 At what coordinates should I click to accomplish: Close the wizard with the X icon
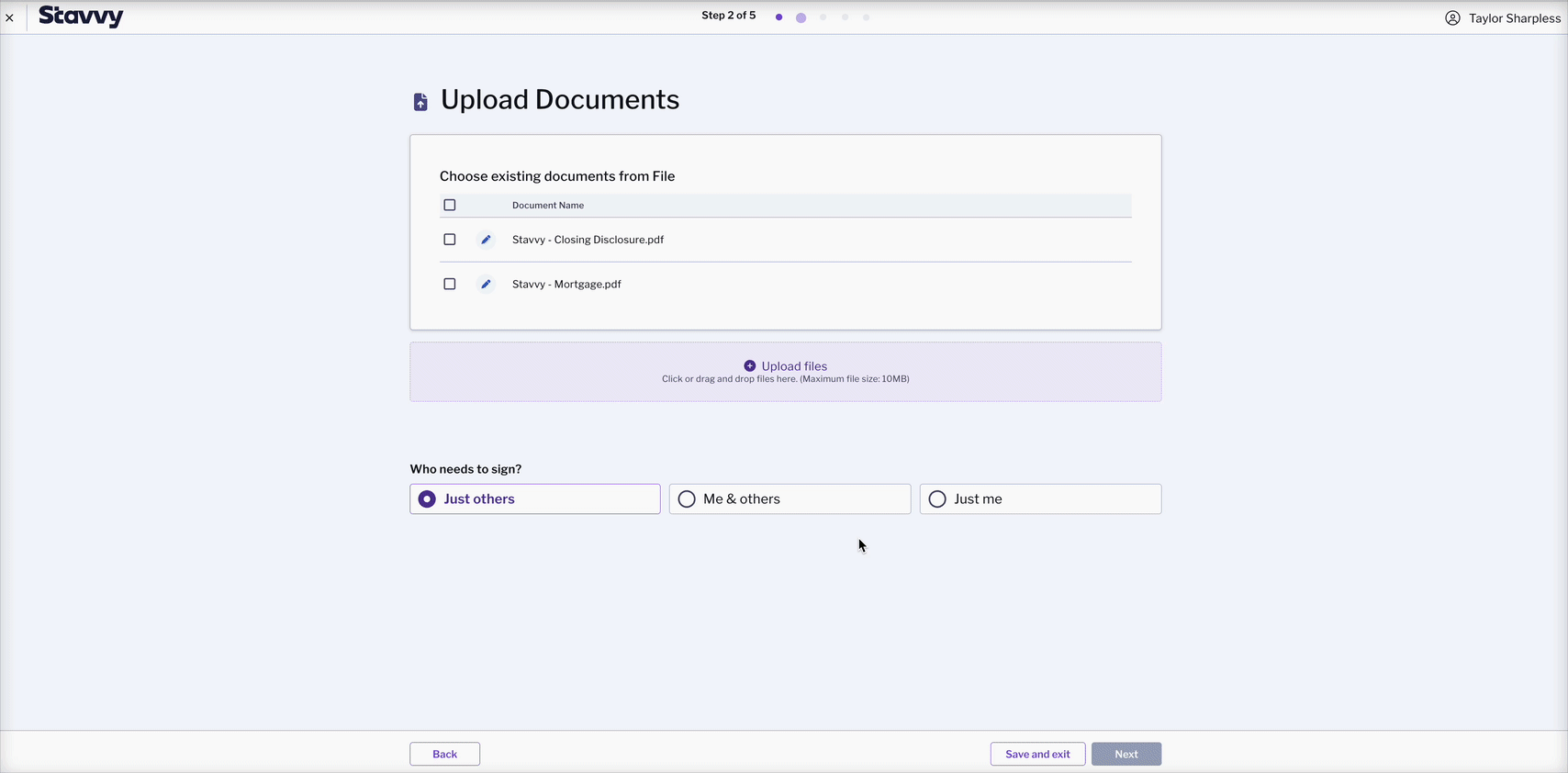tap(9, 17)
